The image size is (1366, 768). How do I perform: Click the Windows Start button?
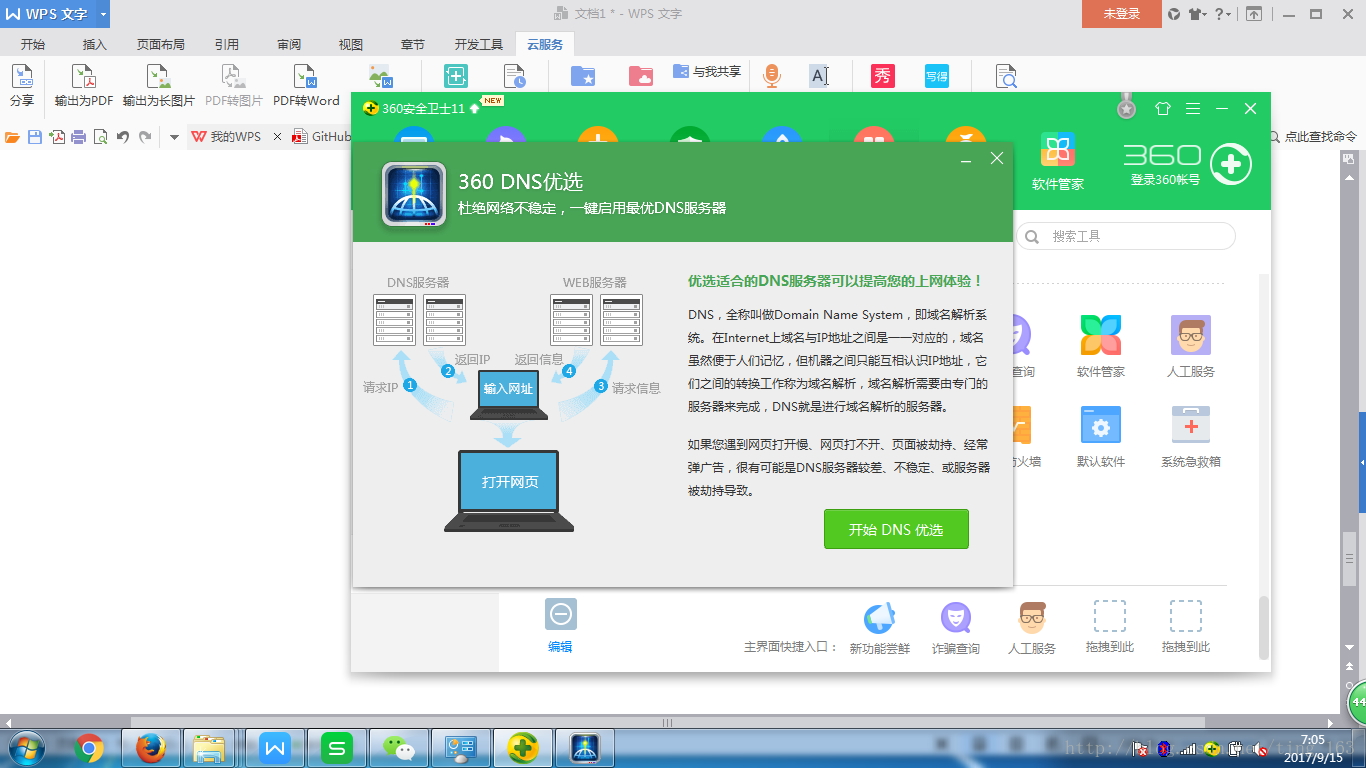(x=27, y=748)
